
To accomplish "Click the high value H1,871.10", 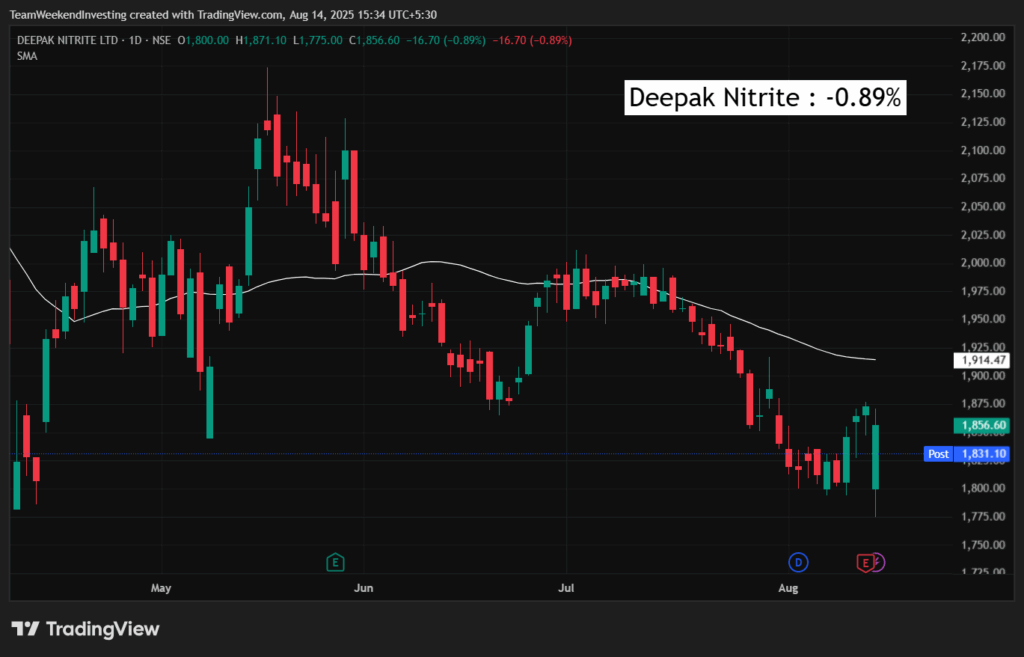I will tap(261, 40).
